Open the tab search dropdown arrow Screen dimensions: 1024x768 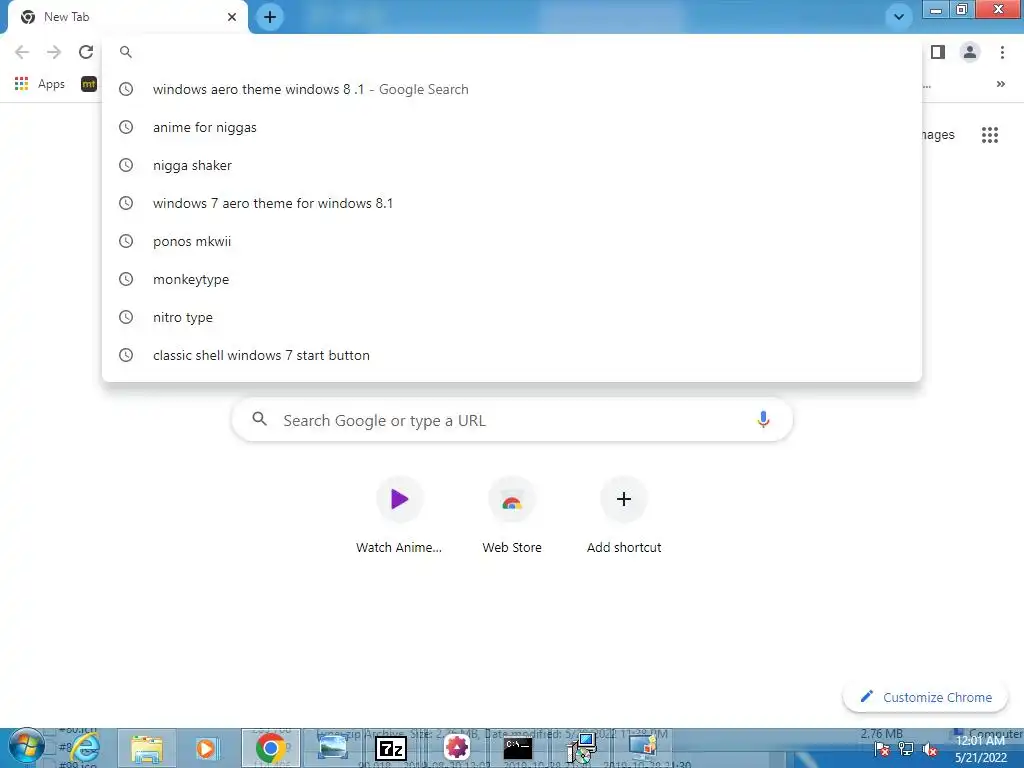point(899,17)
